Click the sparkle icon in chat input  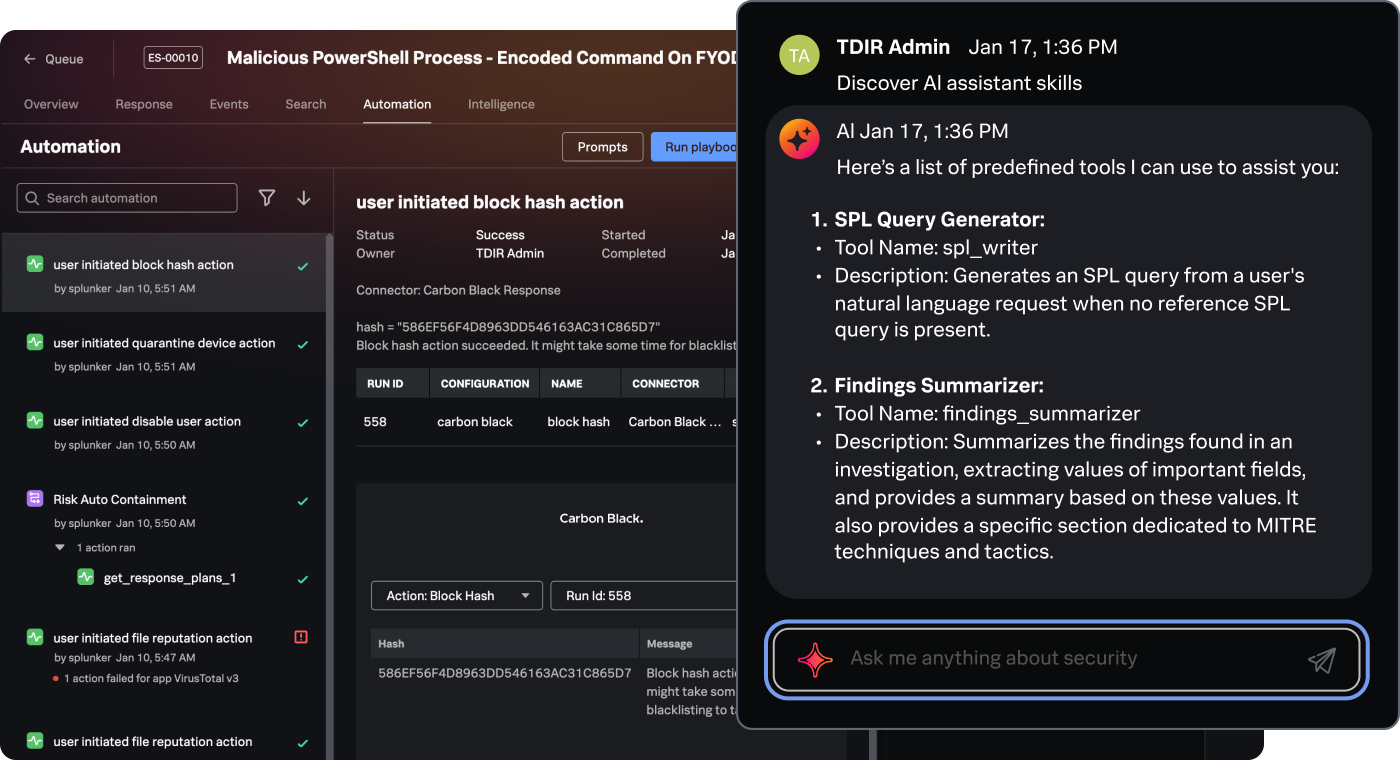click(815, 659)
